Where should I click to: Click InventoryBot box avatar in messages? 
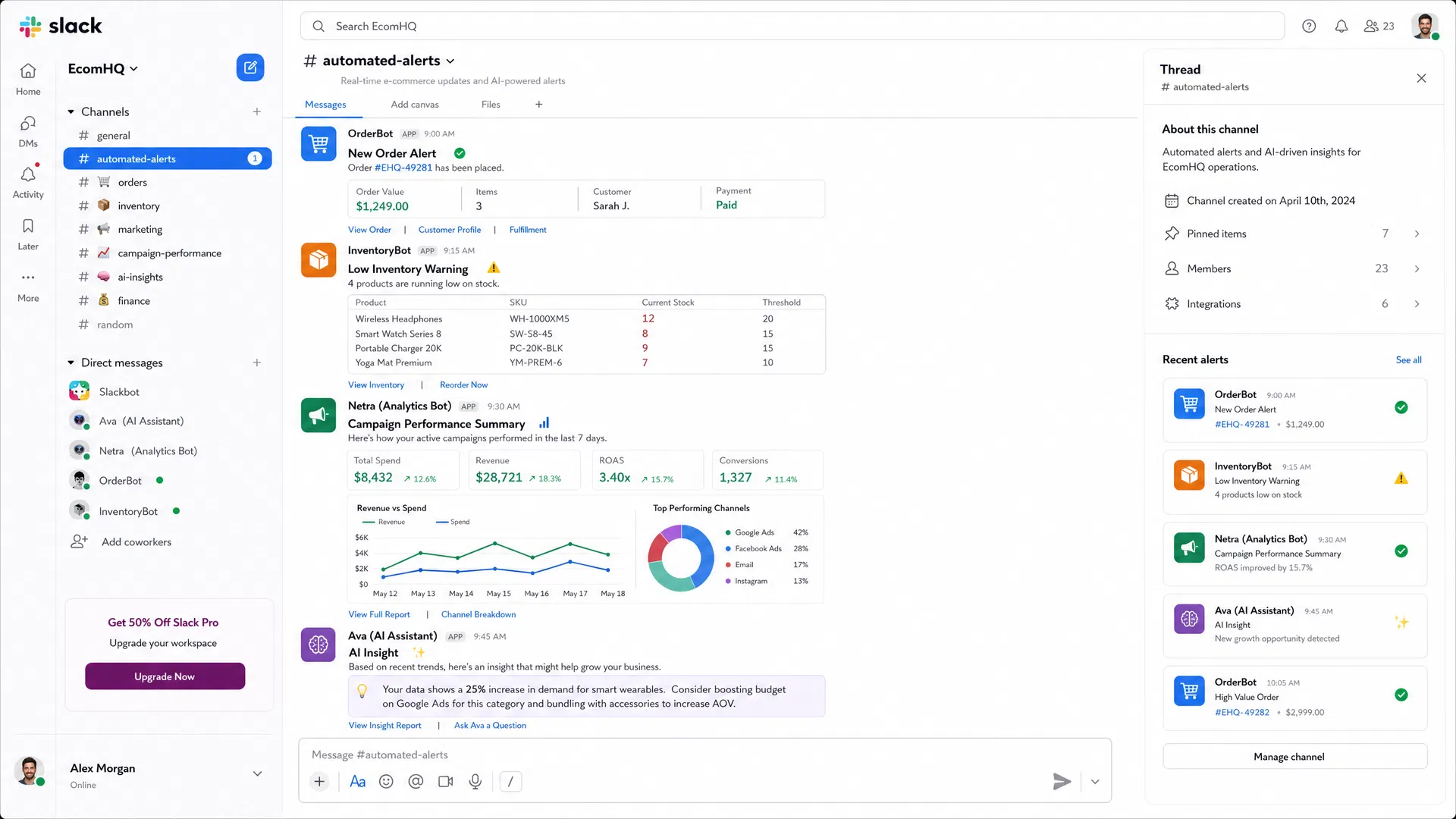318,260
